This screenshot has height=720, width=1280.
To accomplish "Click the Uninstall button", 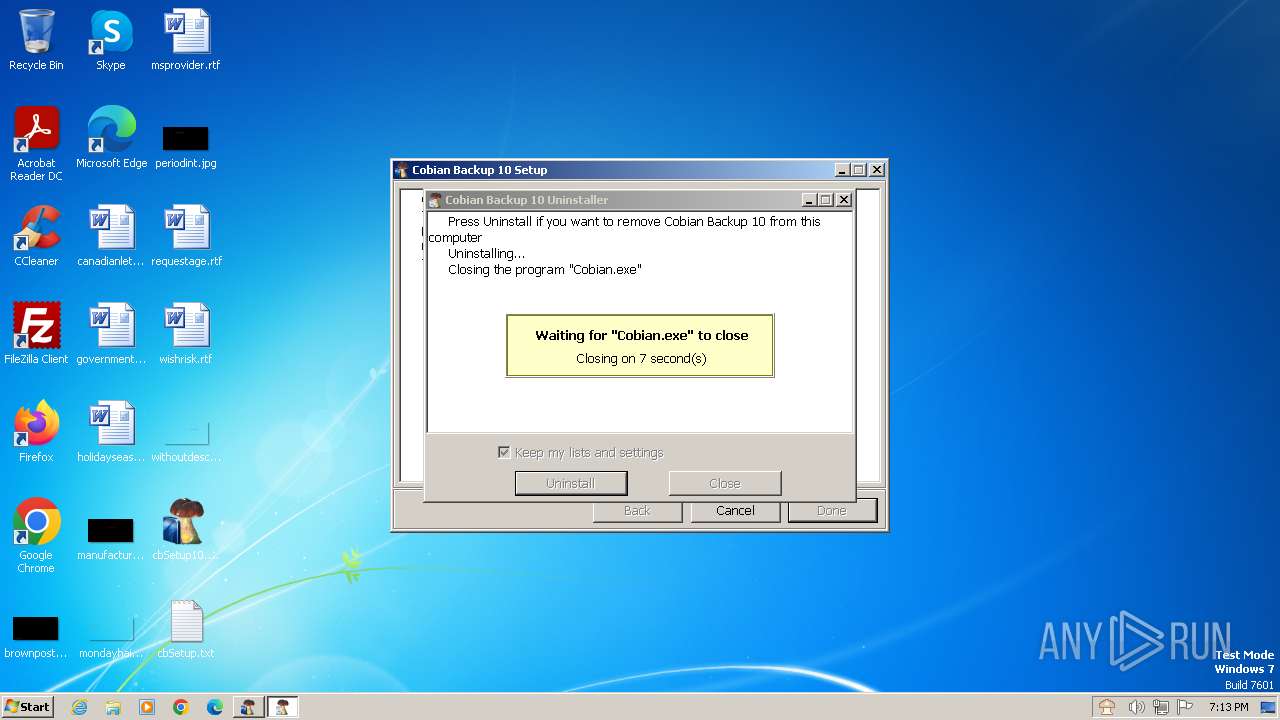I will [x=571, y=483].
